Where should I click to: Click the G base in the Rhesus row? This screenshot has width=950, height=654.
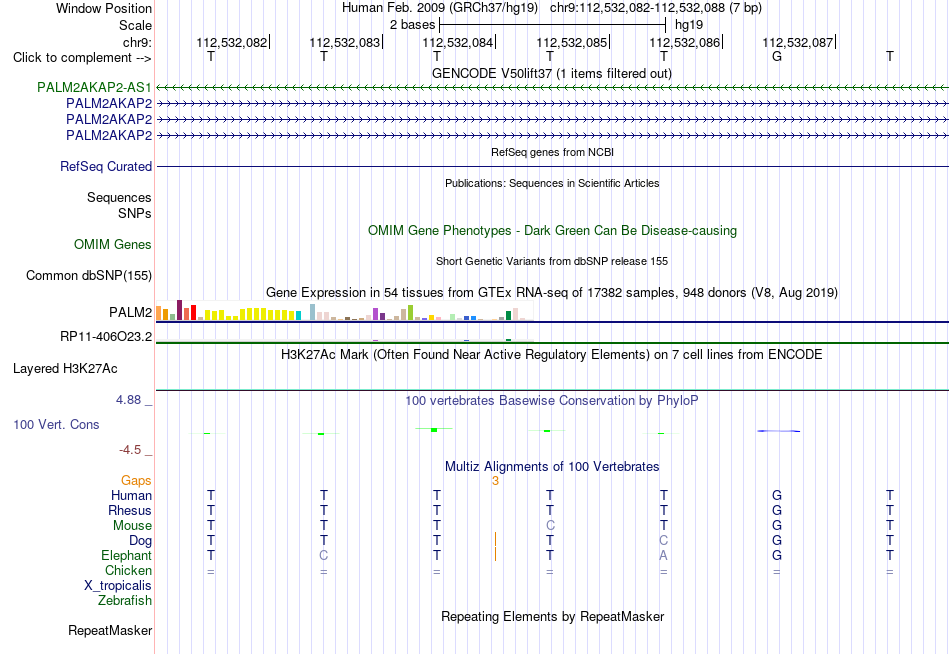[x=777, y=511]
